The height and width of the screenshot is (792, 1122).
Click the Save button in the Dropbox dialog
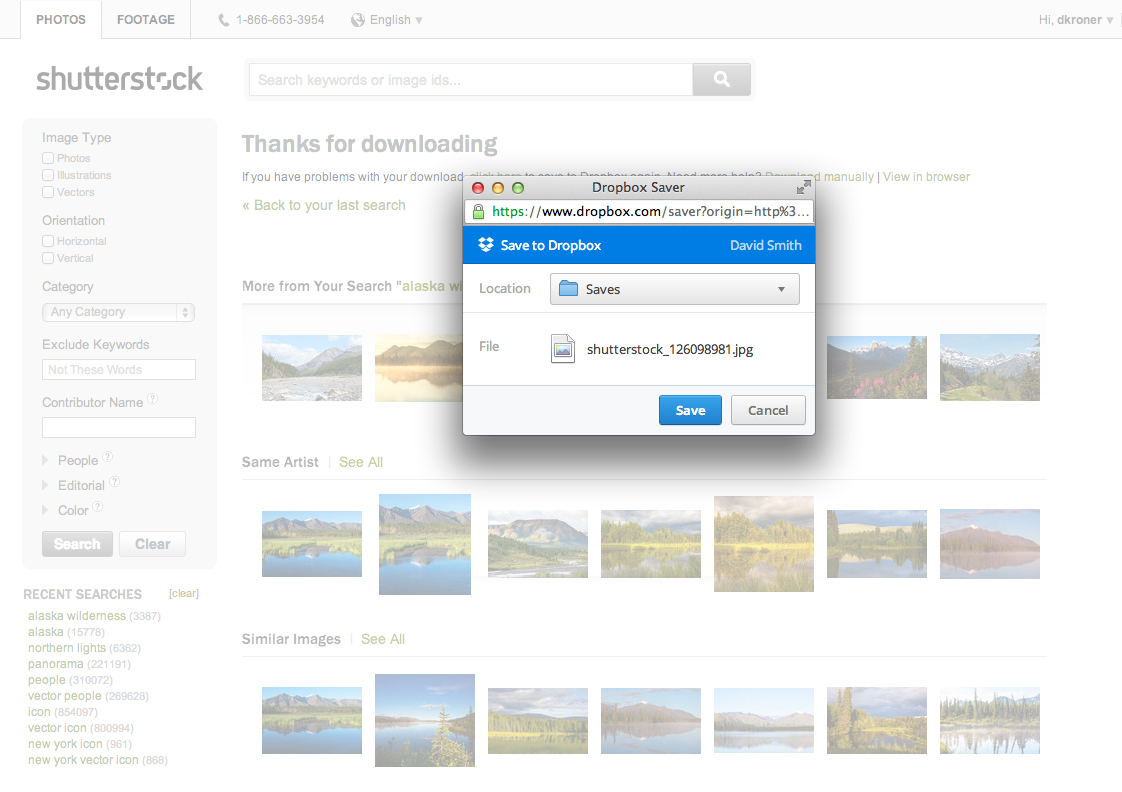690,410
